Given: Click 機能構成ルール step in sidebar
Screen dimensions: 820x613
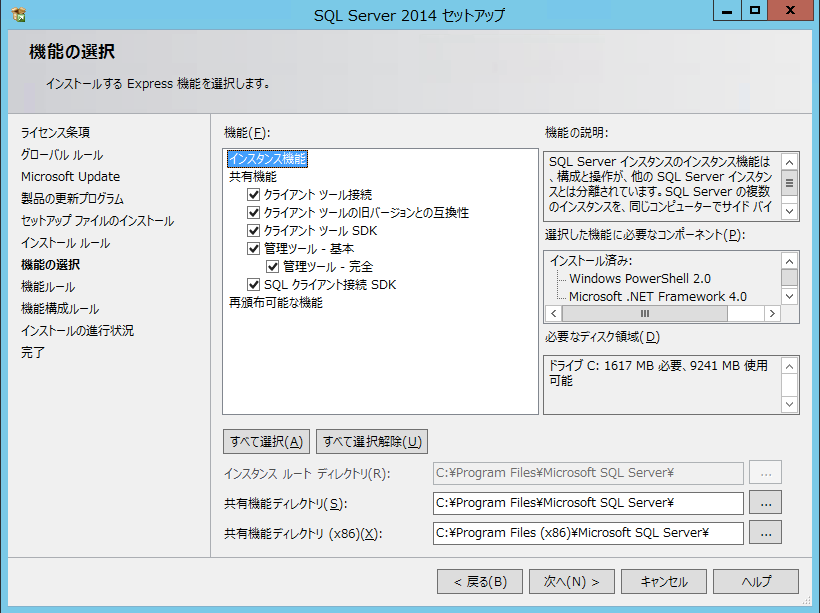Looking at the screenshot, I should pos(60,309).
